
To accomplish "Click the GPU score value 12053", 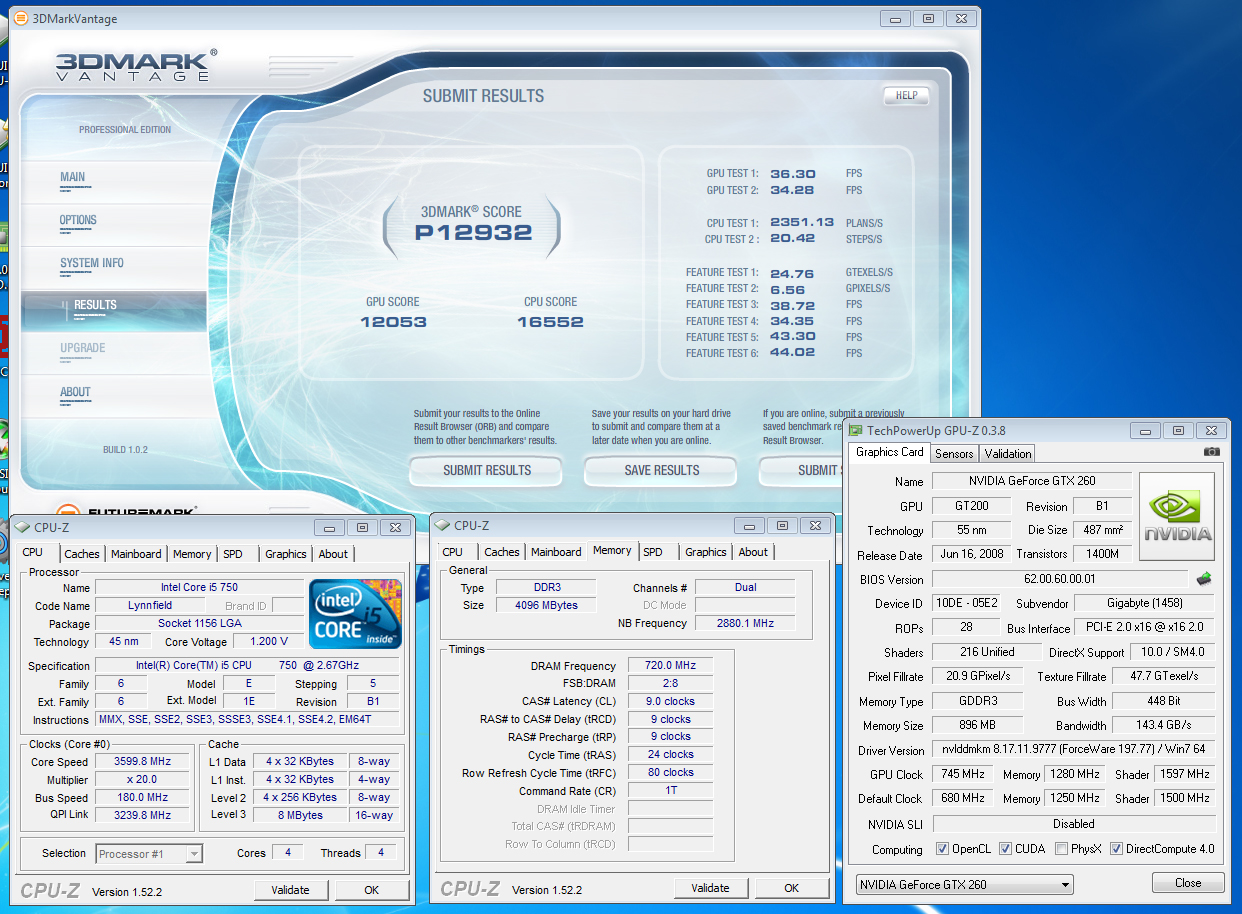I will pos(393,322).
